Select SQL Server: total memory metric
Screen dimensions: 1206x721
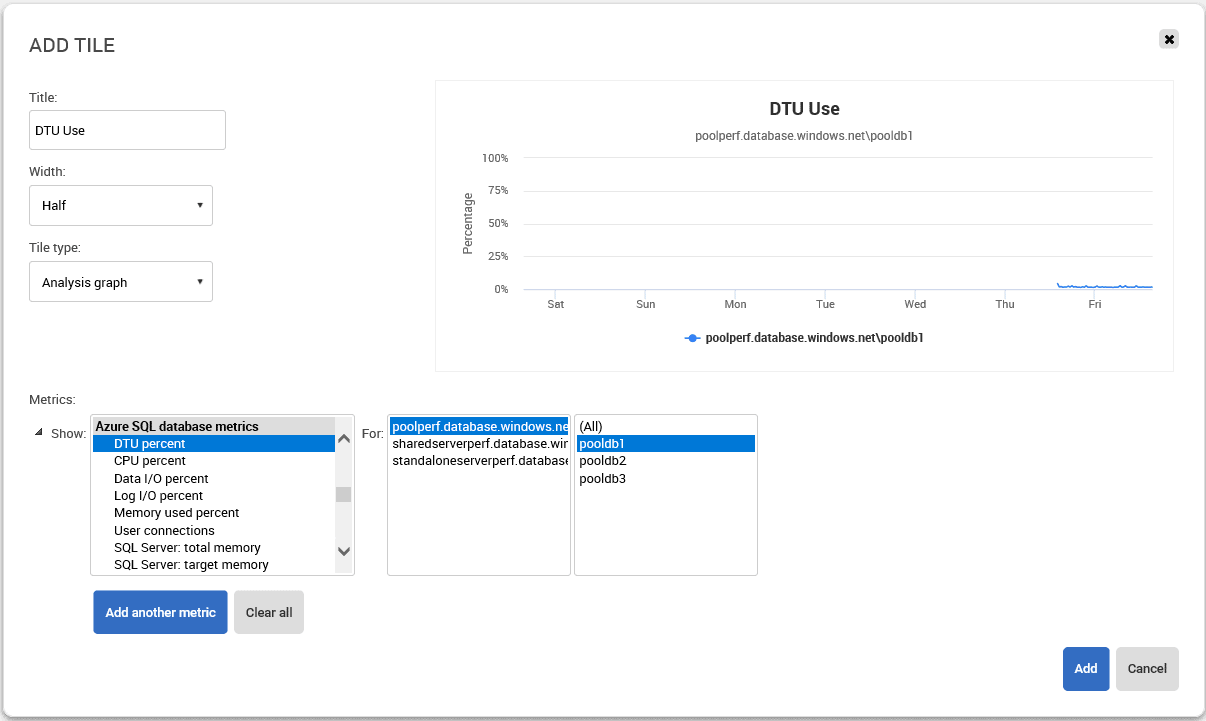coord(187,548)
